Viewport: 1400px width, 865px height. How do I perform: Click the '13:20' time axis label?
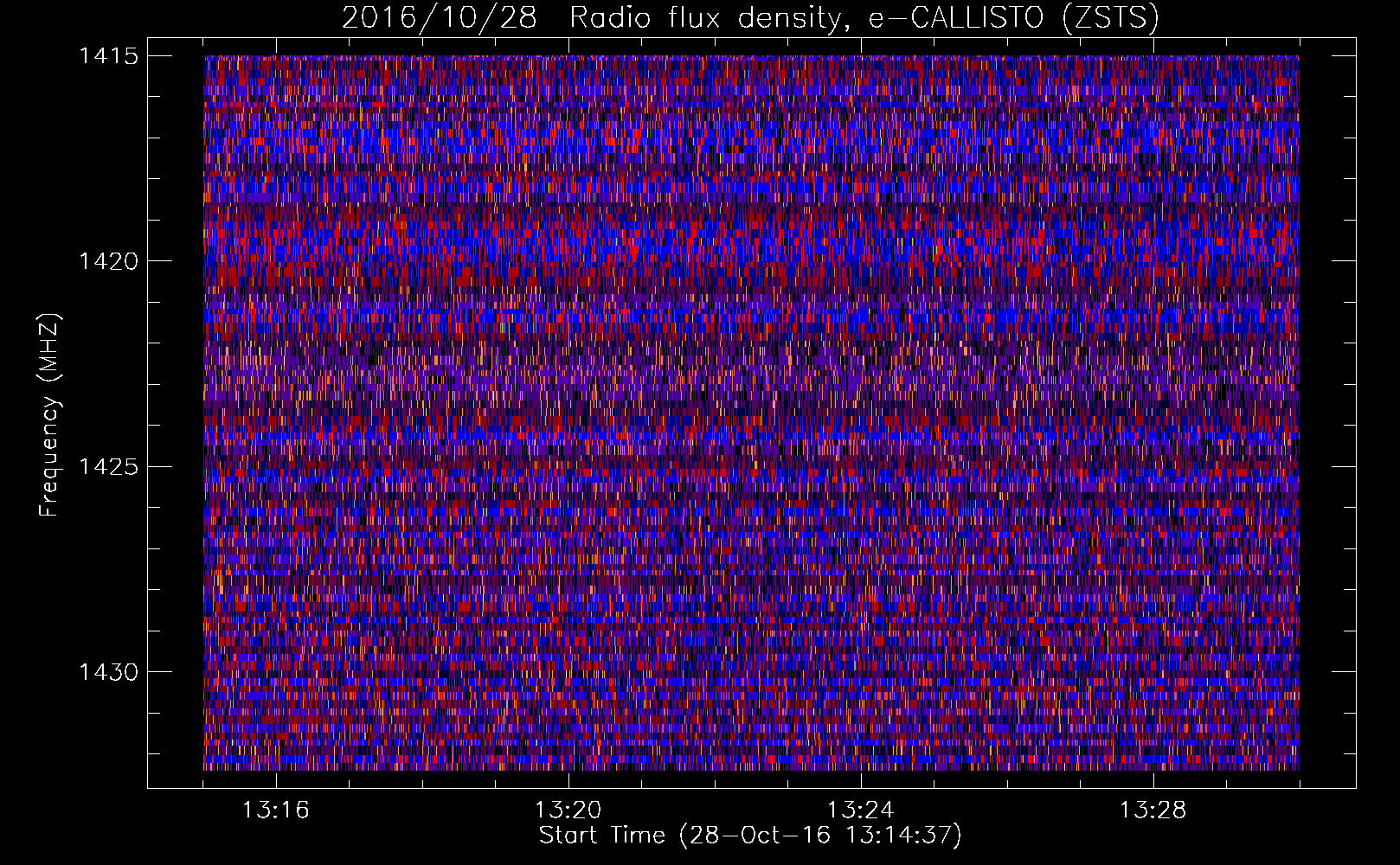tap(568, 811)
